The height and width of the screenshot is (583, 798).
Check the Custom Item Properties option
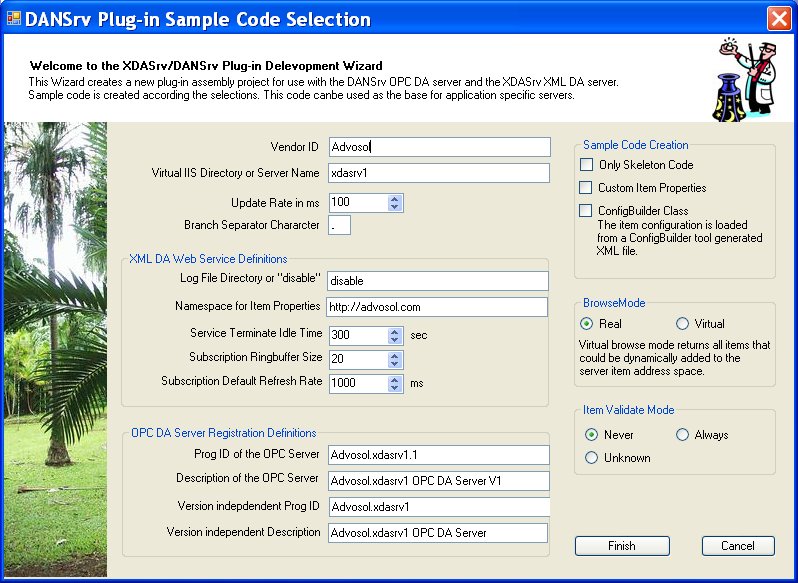tap(586, 188)
